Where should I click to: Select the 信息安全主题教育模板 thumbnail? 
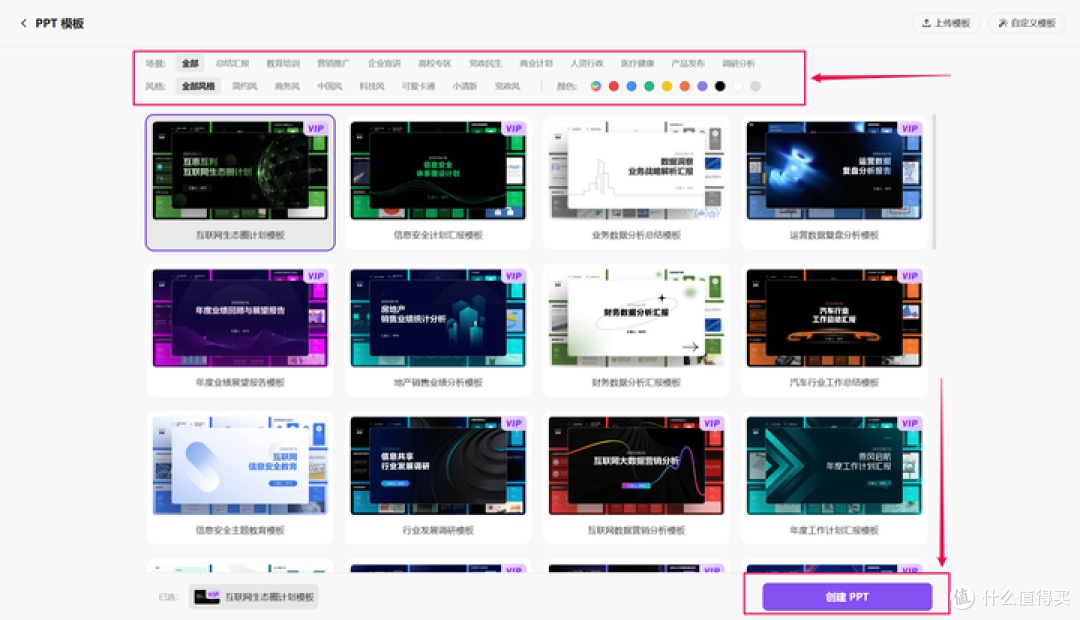[240, 466]
